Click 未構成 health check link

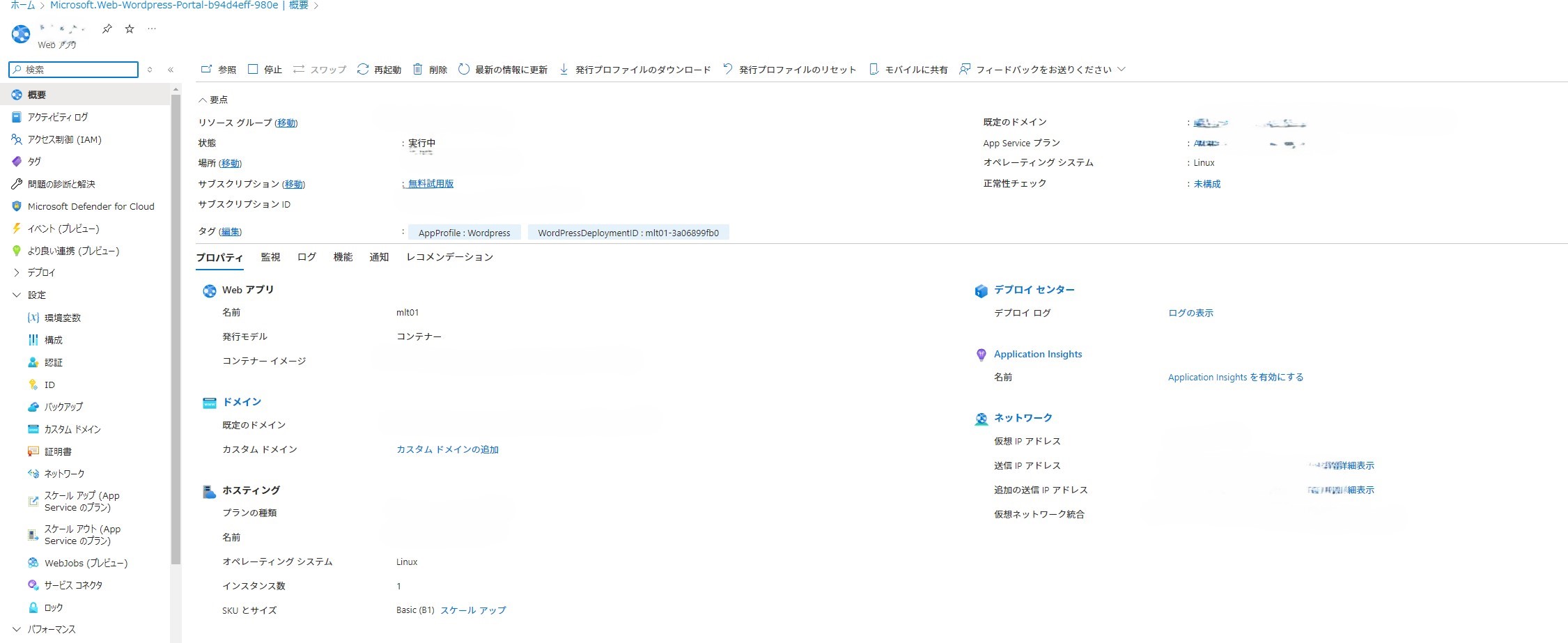point(1207,184)
